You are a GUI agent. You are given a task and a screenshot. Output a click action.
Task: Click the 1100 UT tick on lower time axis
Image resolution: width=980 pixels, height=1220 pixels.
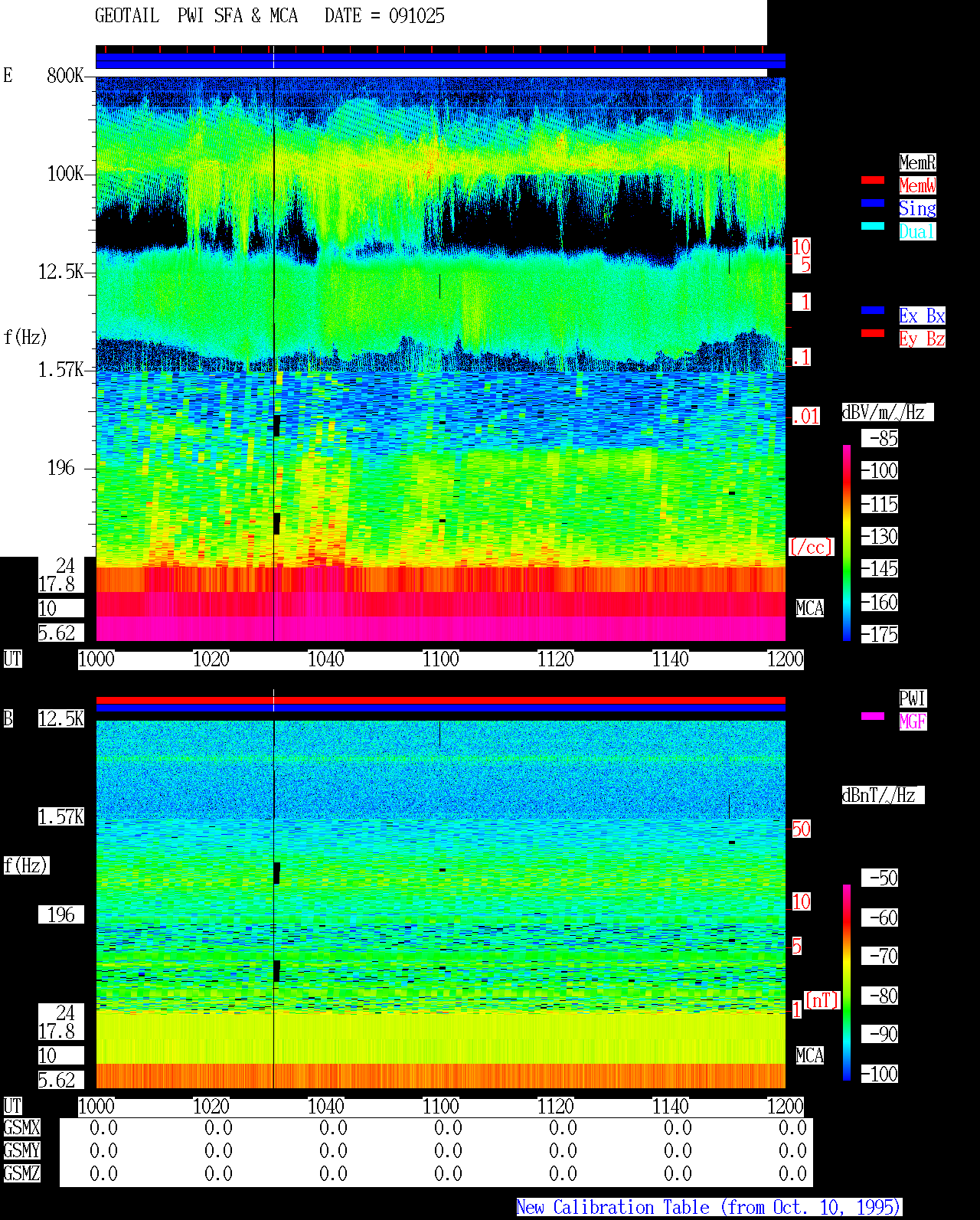pos(441,1107)
